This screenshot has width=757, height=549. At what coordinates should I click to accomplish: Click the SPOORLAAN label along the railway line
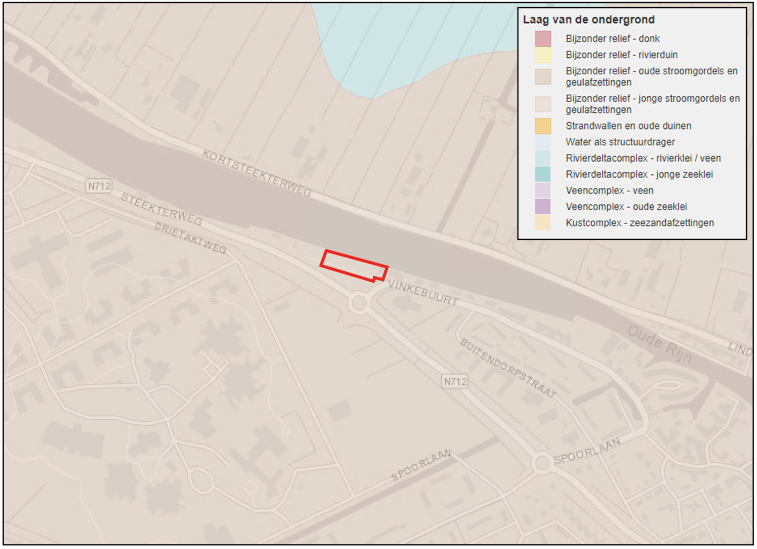click(421, 465)
